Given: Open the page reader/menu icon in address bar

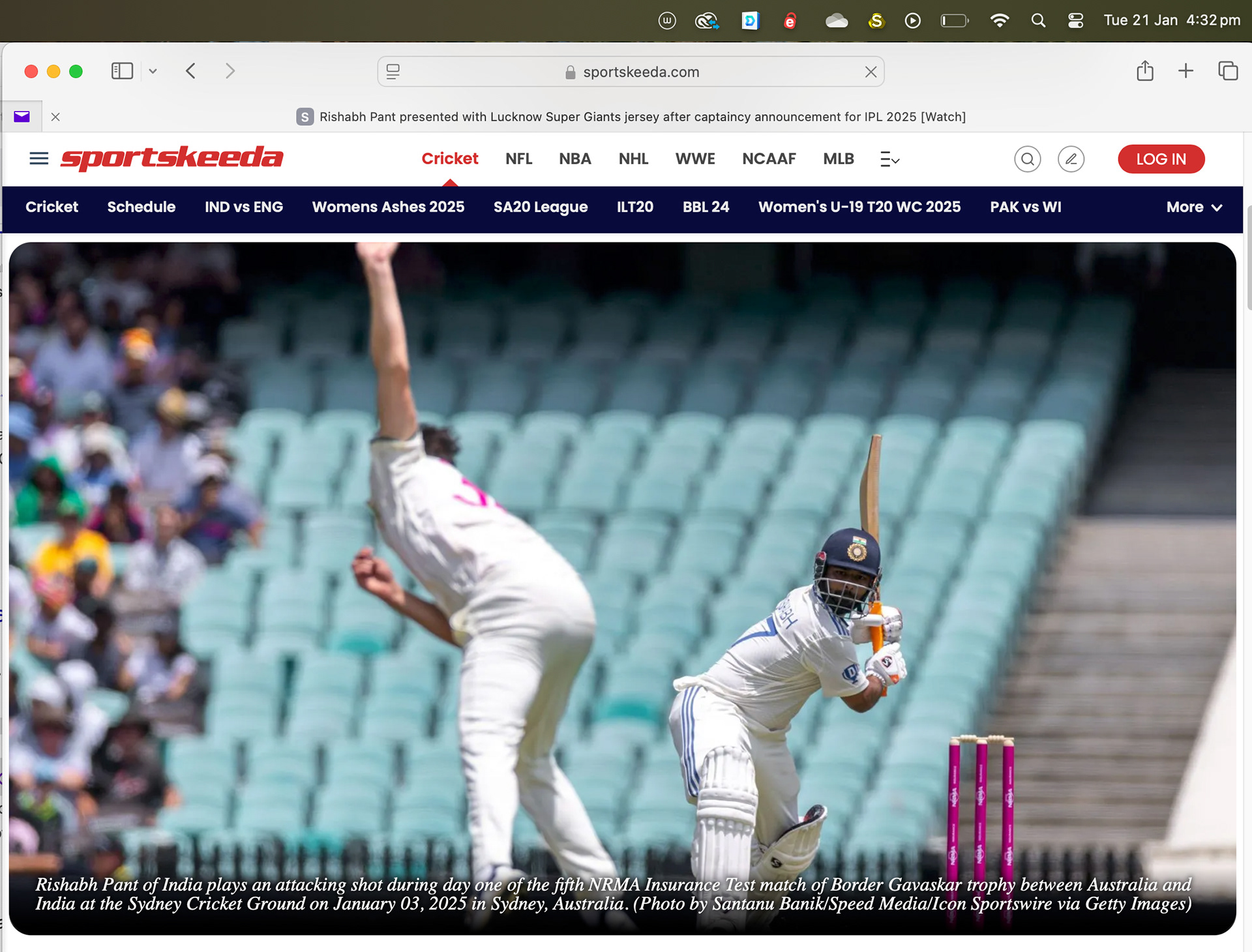Looking at the screenshot, I should (393, 72).
